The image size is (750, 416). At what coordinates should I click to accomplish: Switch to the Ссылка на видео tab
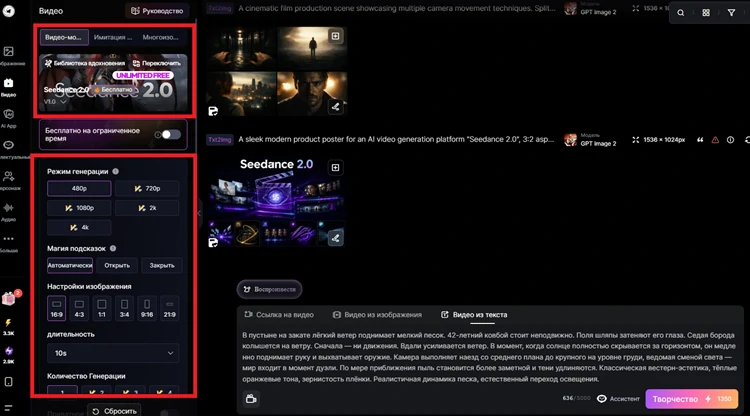(x=279, y=315)
